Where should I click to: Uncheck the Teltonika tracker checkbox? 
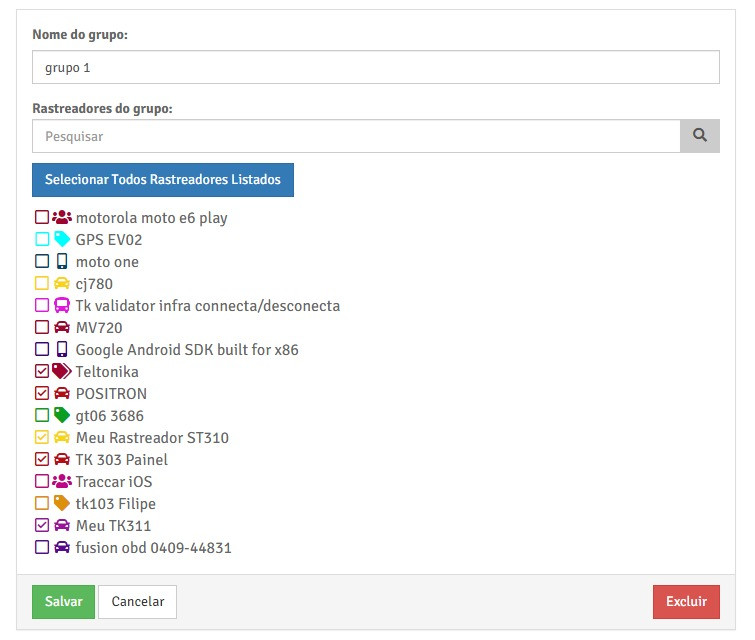(x=42, y=371)
